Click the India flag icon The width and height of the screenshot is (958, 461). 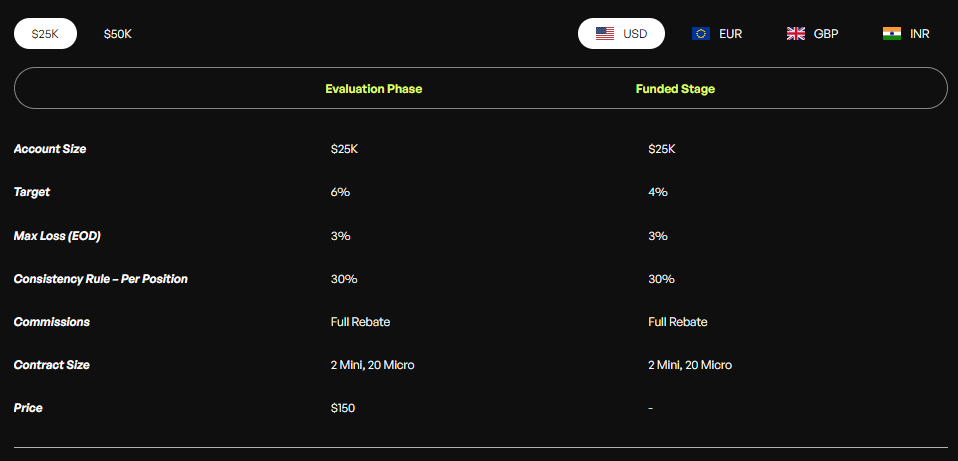(x=892, y=33)
